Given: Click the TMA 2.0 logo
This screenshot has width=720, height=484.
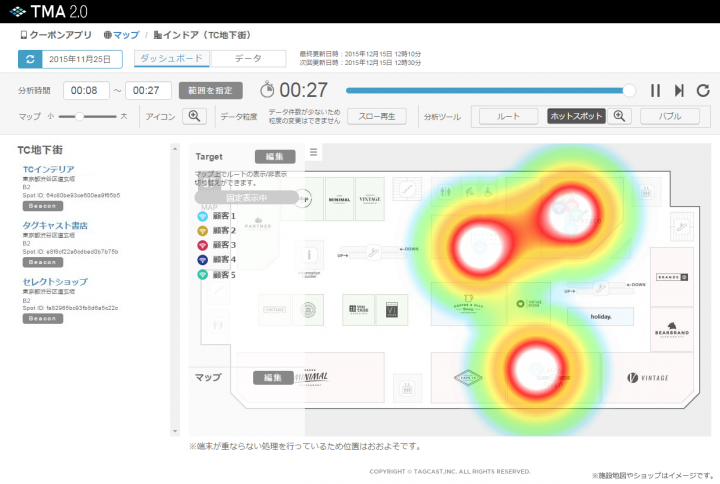Looking at the screenshot, I should pos(49,11).
